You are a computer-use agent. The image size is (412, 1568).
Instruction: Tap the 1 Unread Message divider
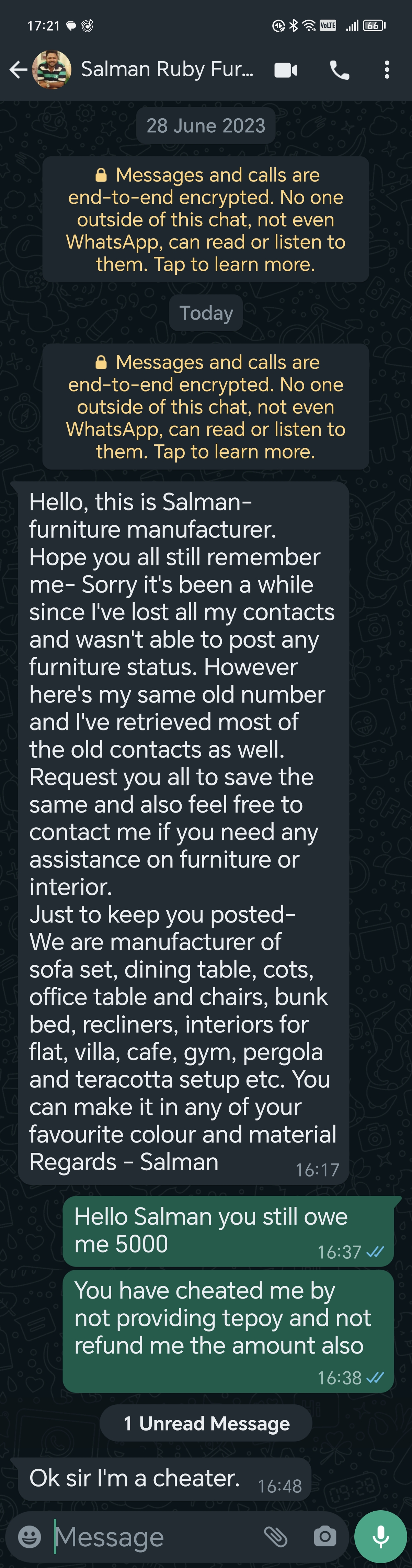tap(206, 1424)
